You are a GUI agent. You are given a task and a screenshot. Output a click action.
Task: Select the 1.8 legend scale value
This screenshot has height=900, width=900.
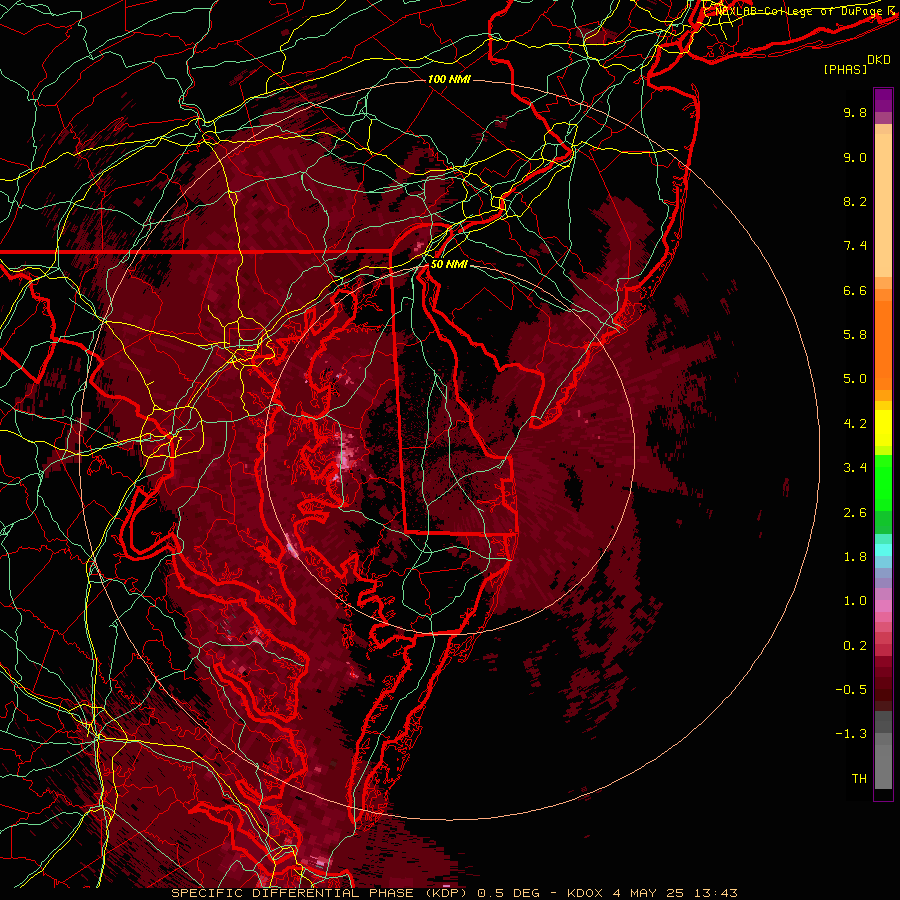tap(855, 557)
